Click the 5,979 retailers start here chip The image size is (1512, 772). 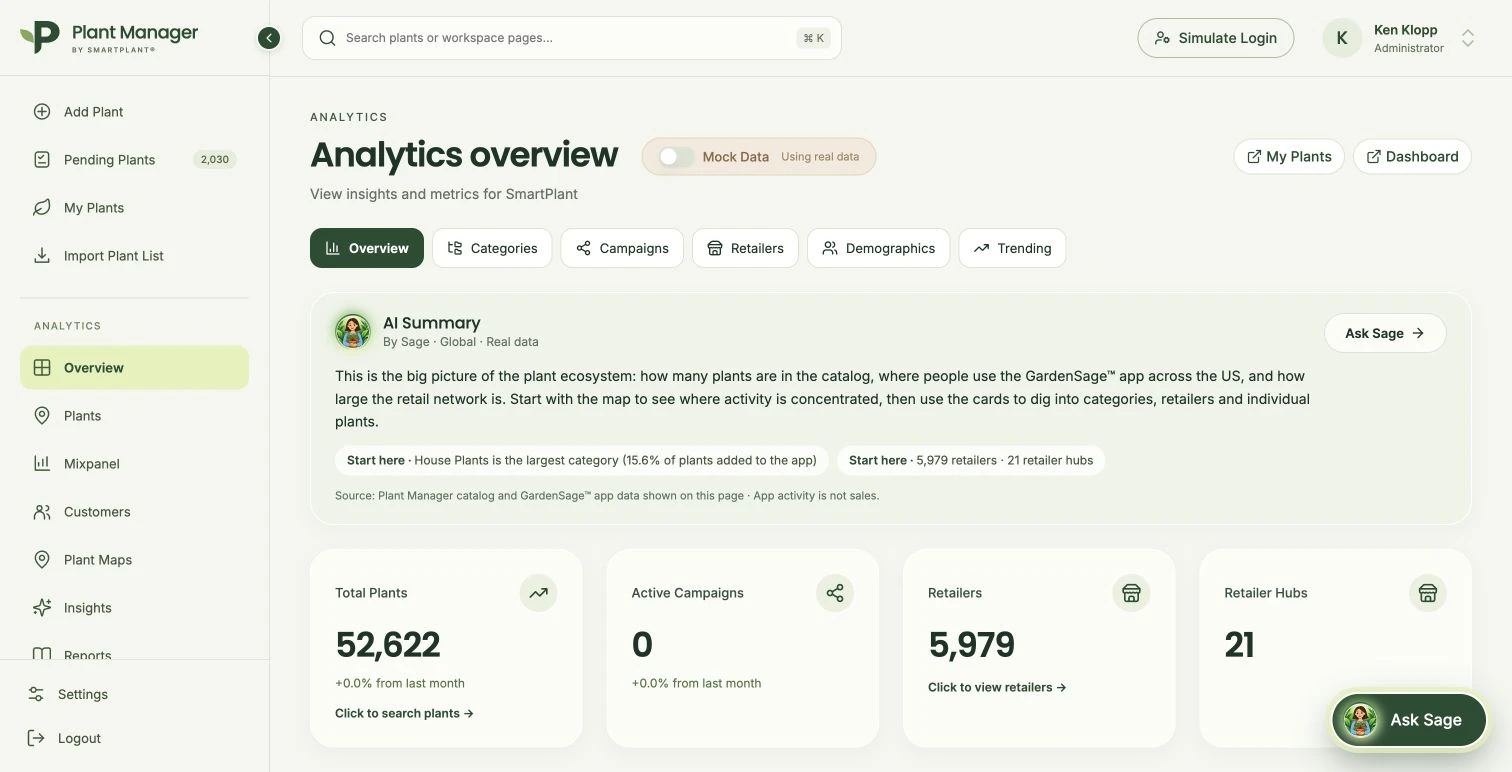(x=971, y=460)
